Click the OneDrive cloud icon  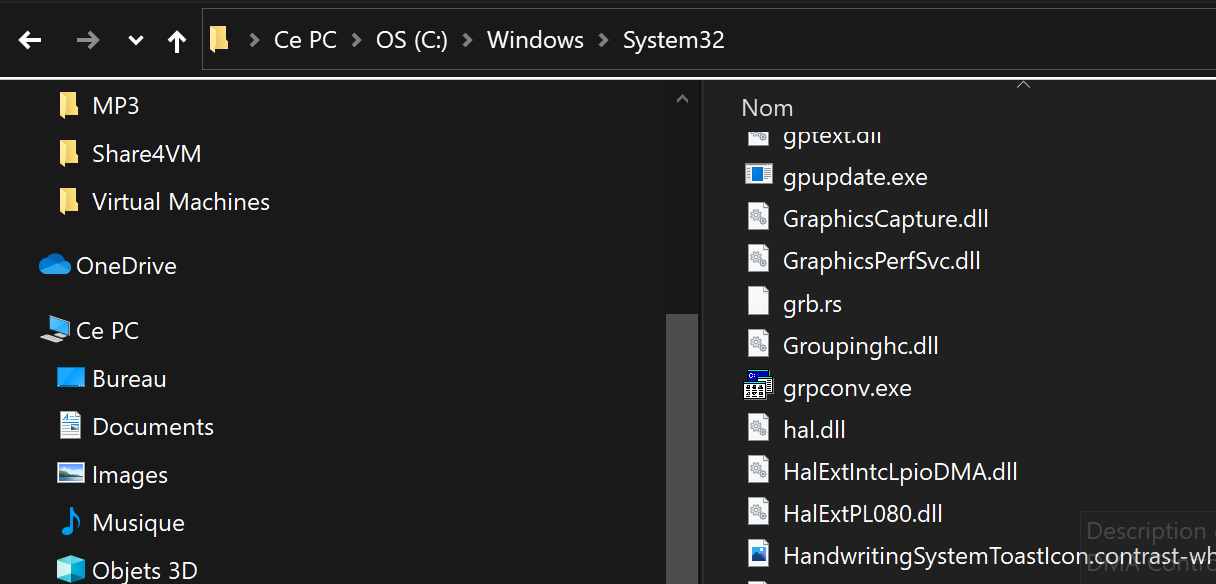(55, 265)
